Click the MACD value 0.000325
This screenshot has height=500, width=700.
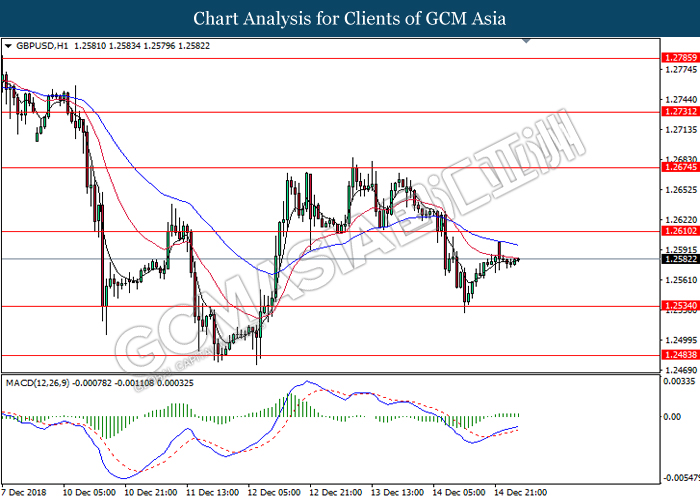point(175,383)
